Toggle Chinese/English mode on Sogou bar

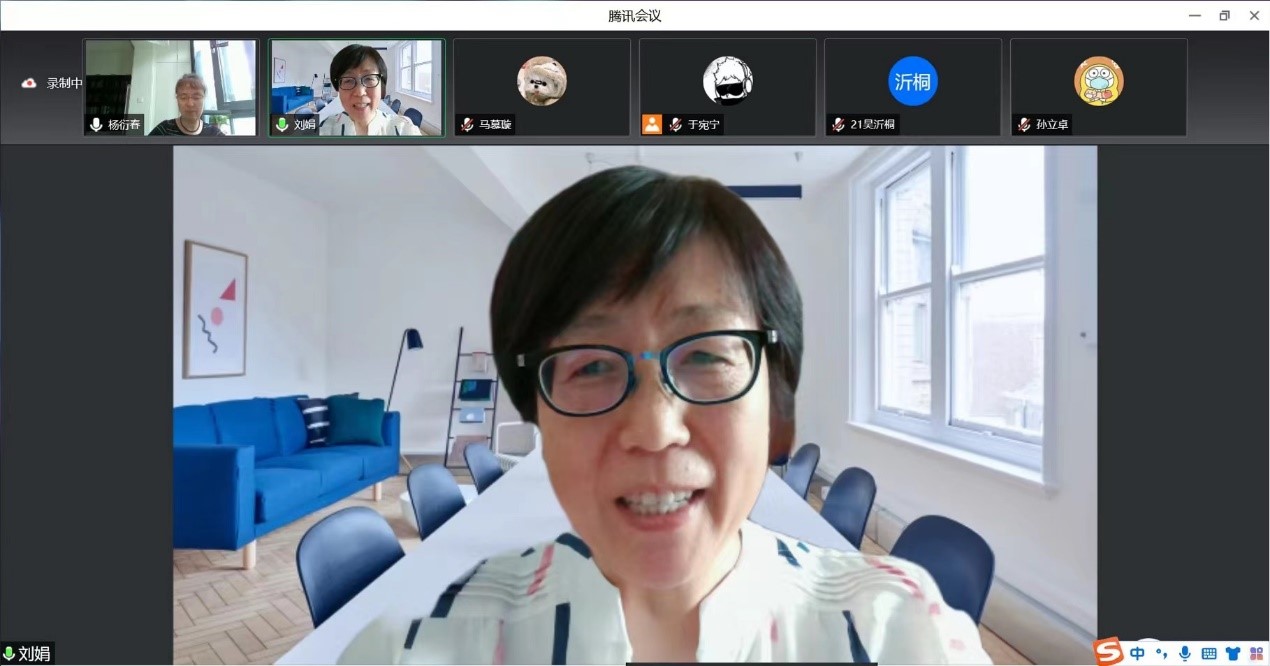click(x=1137, y=653)
